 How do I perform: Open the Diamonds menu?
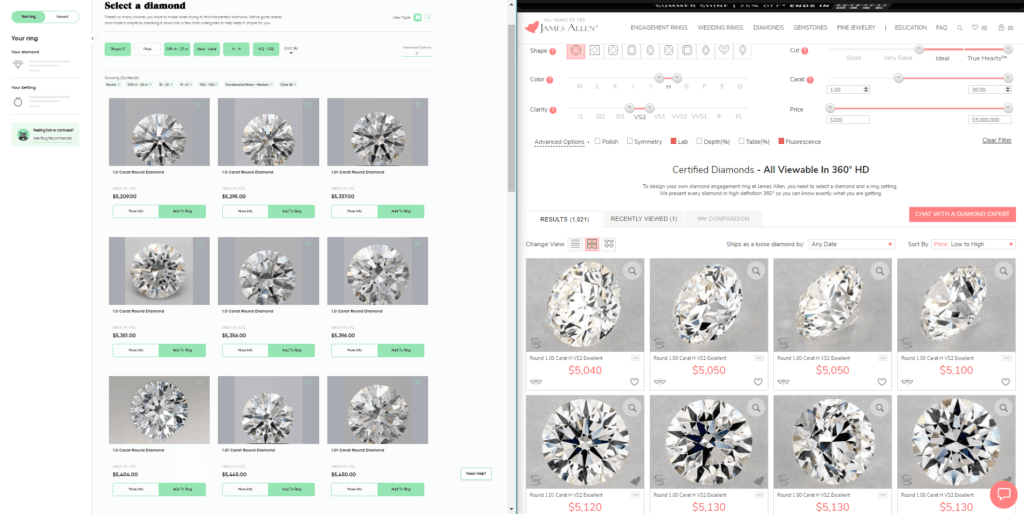pos(768,28)
